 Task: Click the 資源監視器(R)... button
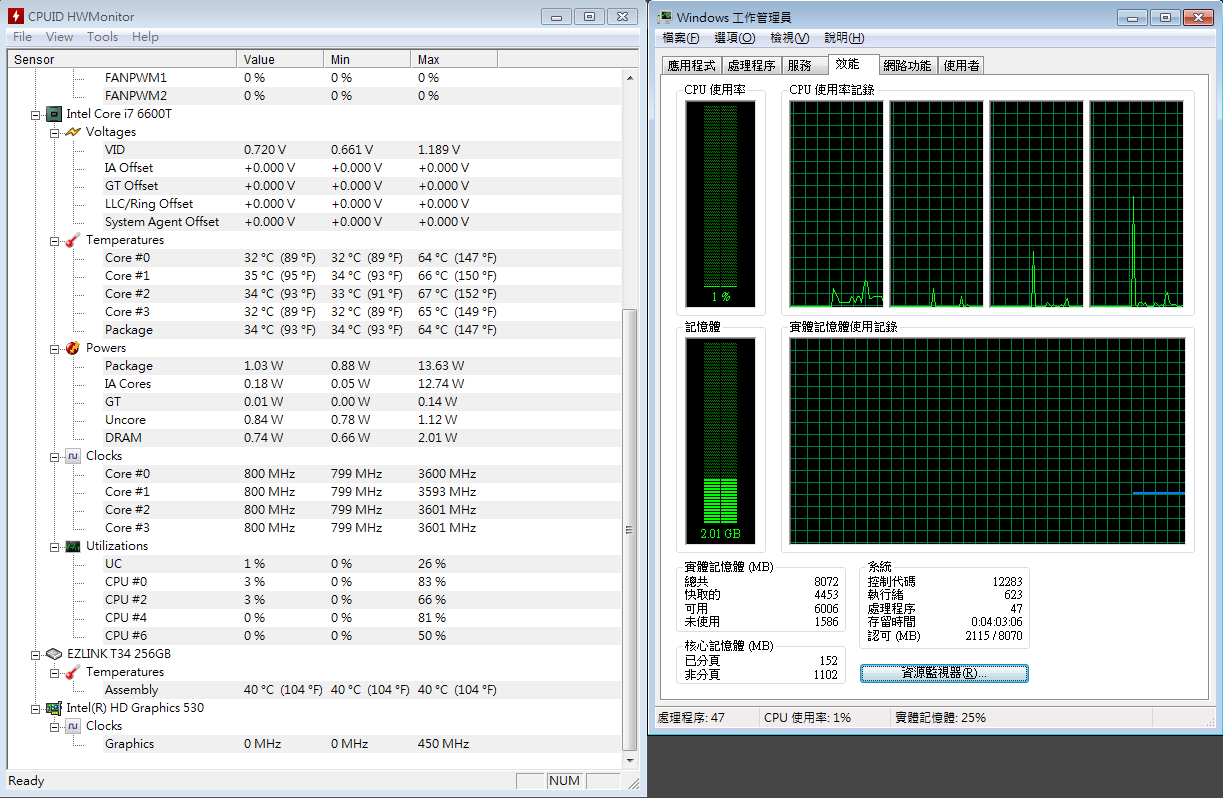(944, 673)
